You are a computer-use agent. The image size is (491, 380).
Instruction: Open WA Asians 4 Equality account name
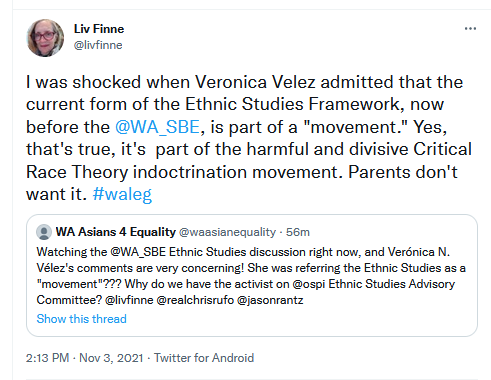point(116,232)
